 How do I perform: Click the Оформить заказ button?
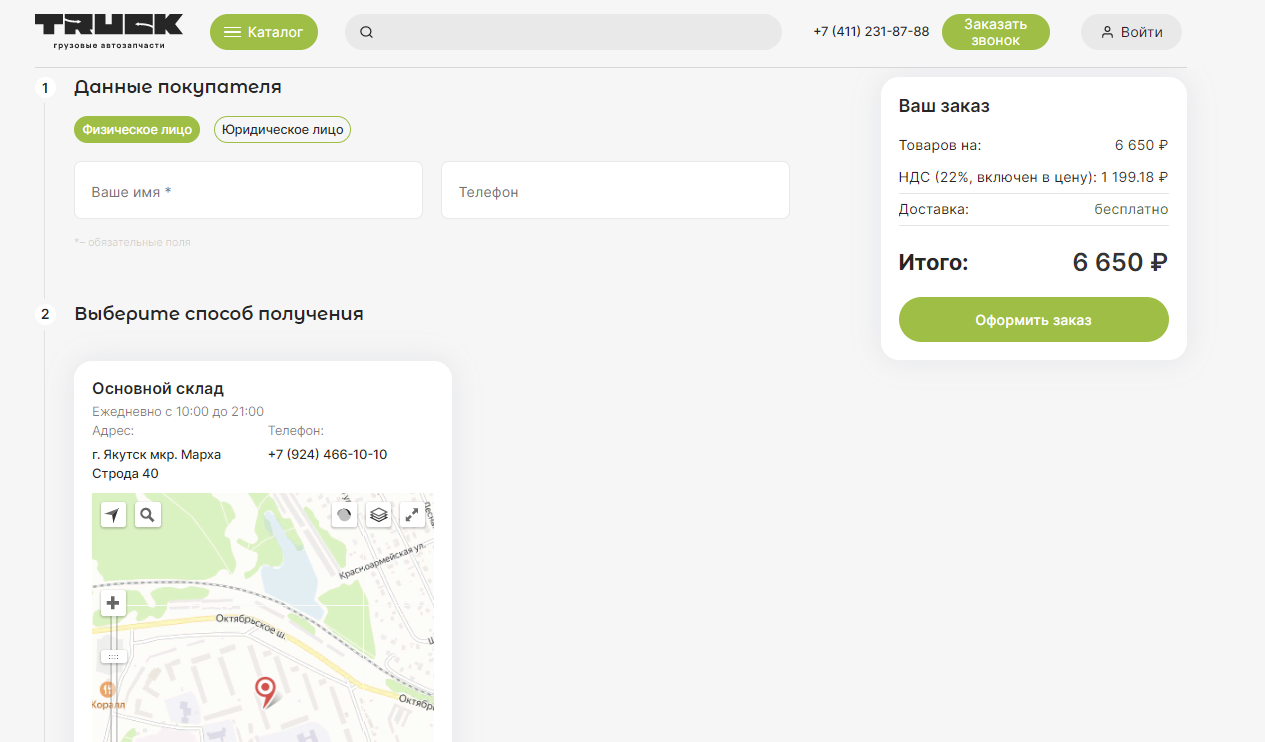point(1033,320)
